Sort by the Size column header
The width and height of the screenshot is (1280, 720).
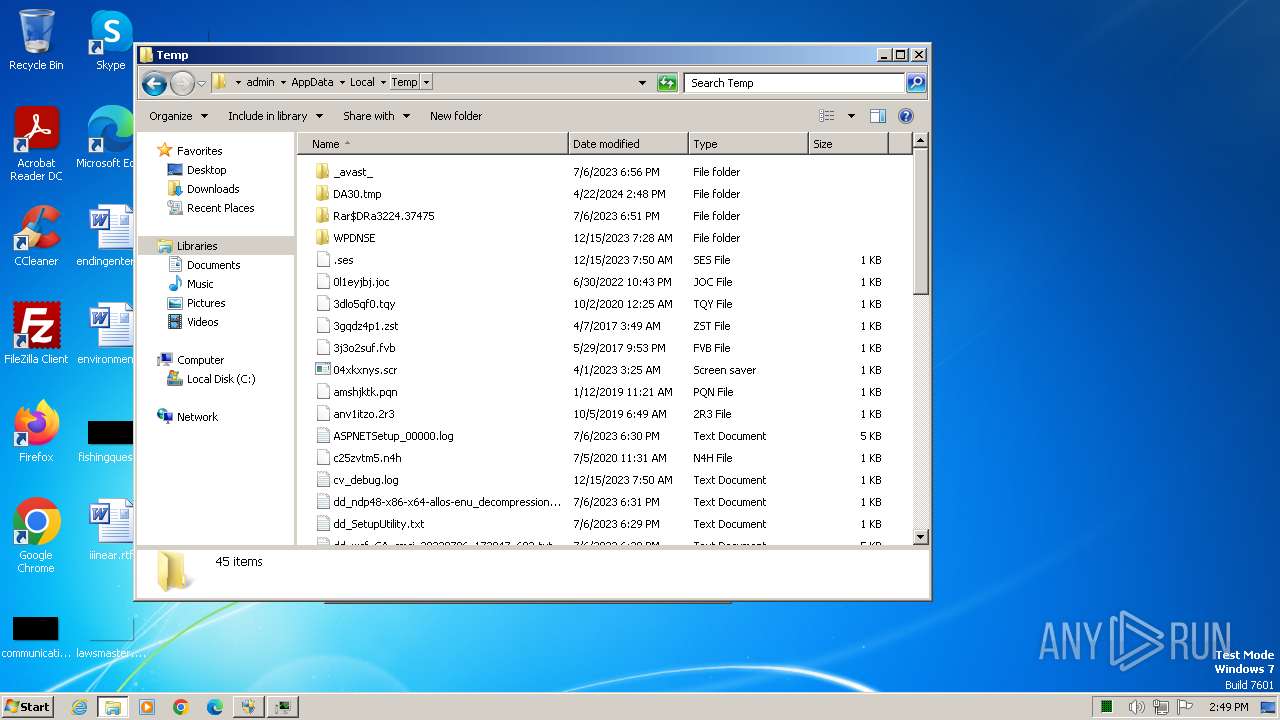848,144
